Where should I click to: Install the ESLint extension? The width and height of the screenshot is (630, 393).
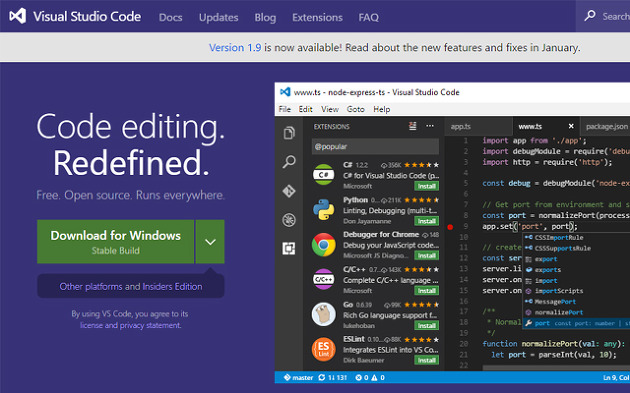tap(426, 360)
